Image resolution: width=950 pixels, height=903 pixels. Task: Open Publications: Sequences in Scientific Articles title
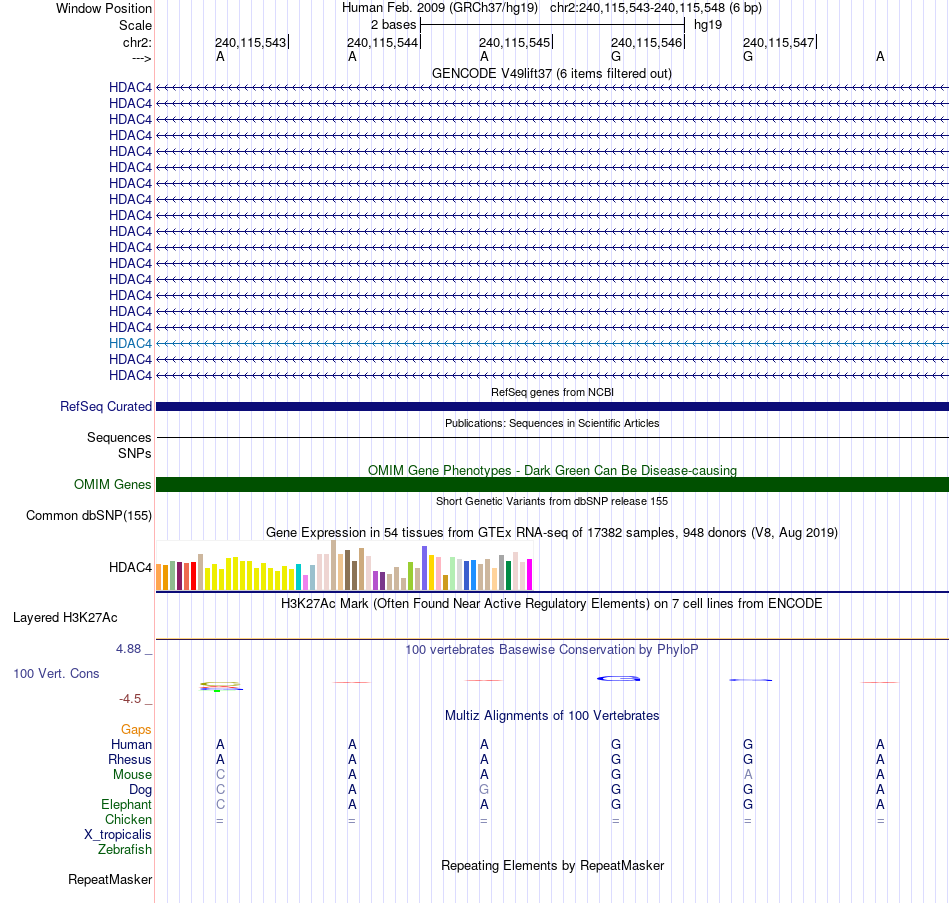(552, 423)
